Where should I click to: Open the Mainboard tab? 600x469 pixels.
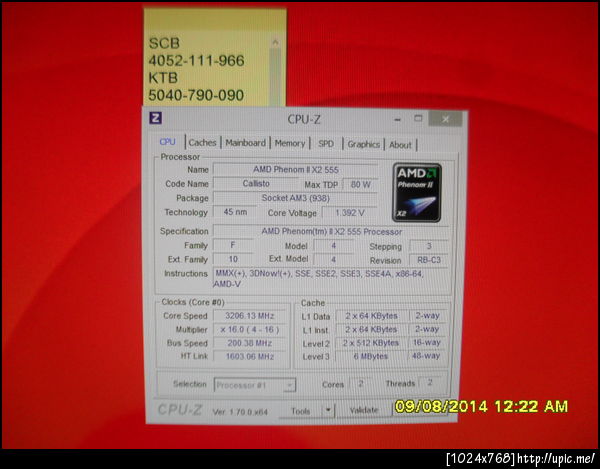tap(245, 143)
